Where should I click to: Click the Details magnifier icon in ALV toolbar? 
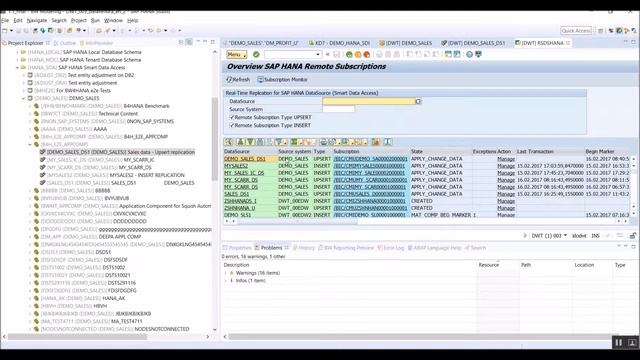229,142
